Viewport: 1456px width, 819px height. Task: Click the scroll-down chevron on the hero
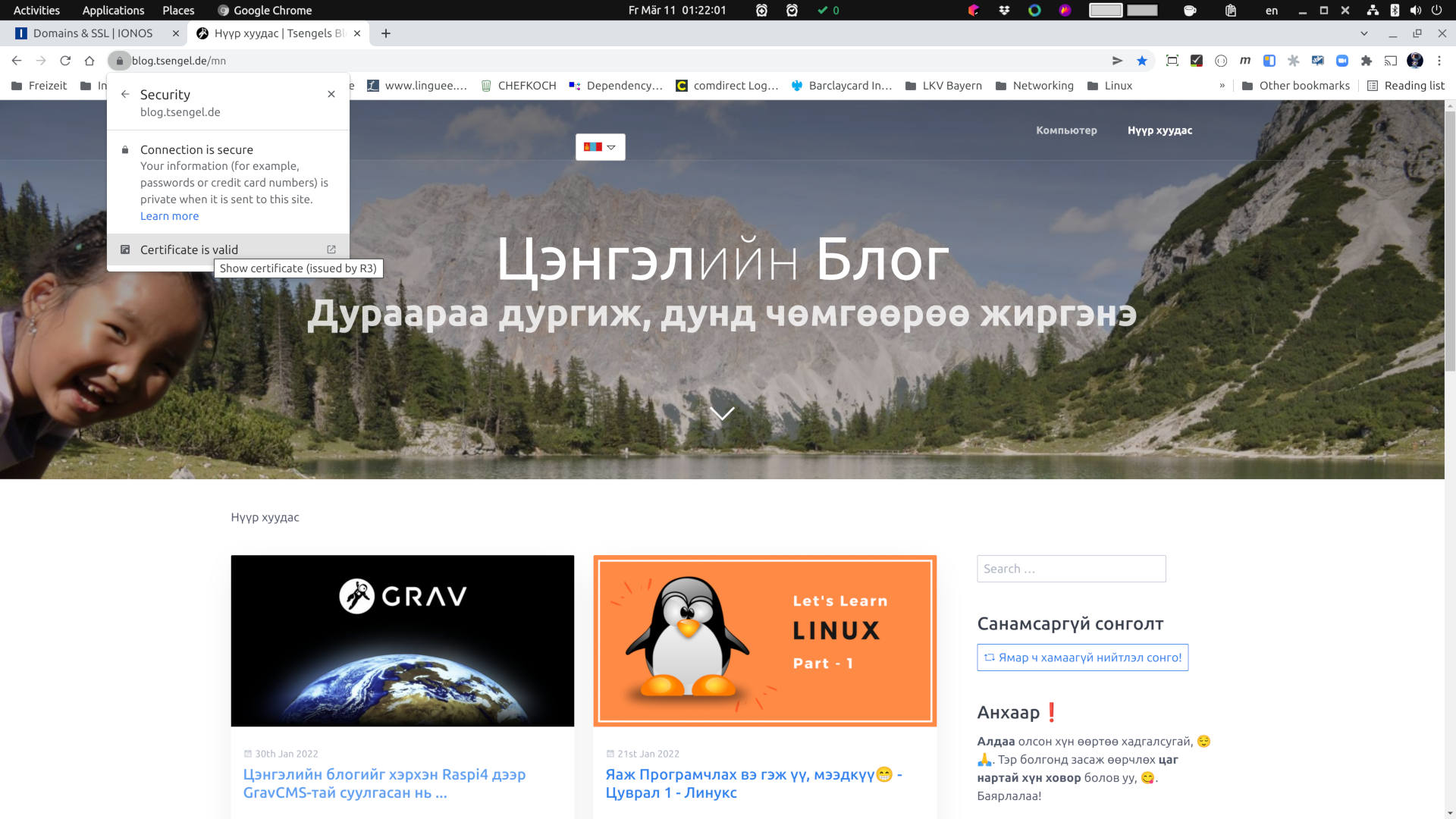coord(722,413)
